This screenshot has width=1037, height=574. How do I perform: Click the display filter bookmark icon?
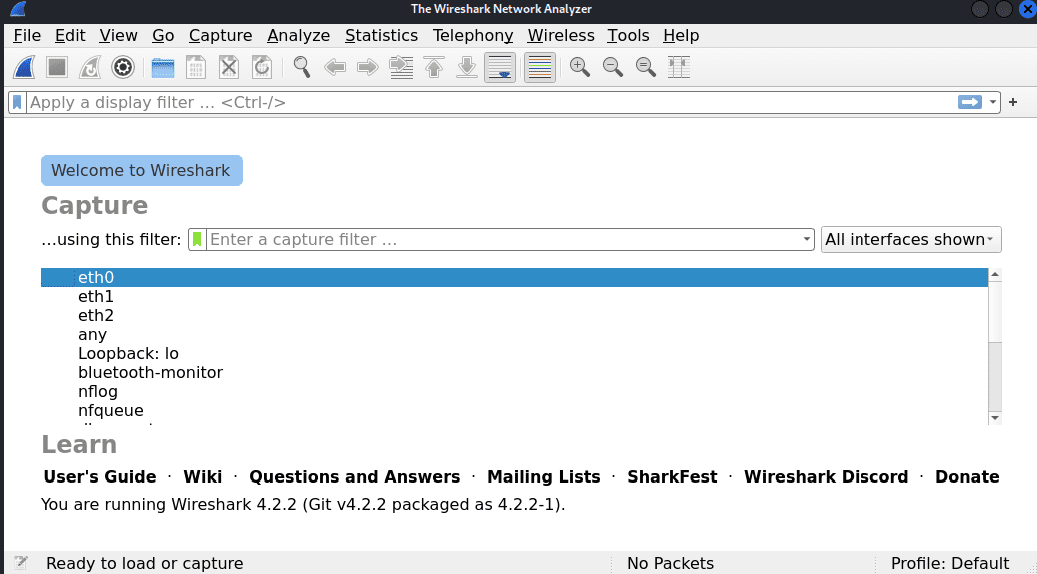pyautogui.click(x=17, y=102)
